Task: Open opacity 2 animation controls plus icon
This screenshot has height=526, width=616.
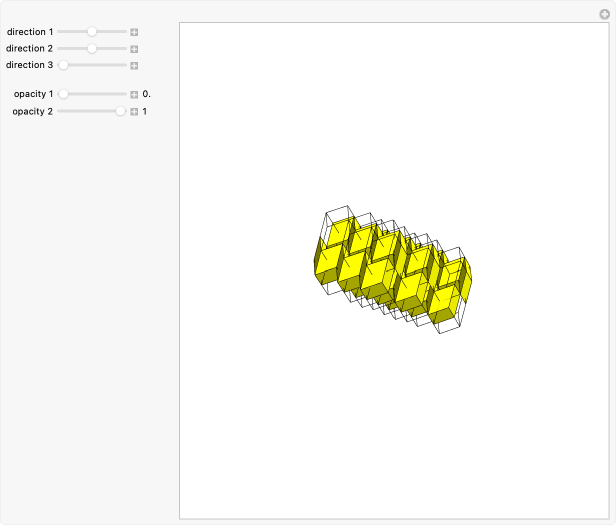Action: pyautogui.click(x=134, y=111)
